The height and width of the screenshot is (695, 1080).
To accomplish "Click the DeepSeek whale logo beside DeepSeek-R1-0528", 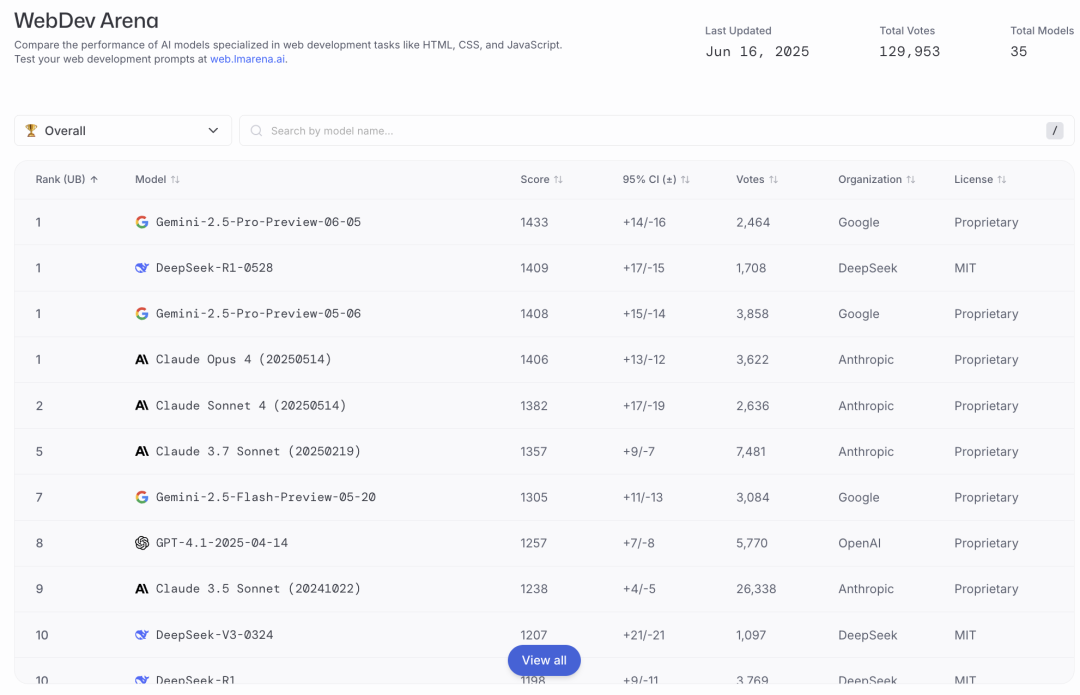I will 142,268.
